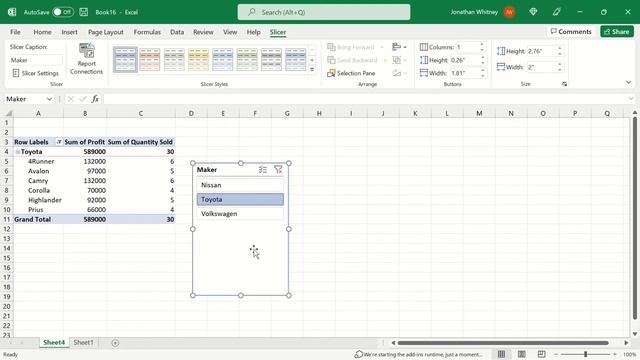
Task: Open the Microsoft Premium diamond icon
Action: (x=533, y=12)
